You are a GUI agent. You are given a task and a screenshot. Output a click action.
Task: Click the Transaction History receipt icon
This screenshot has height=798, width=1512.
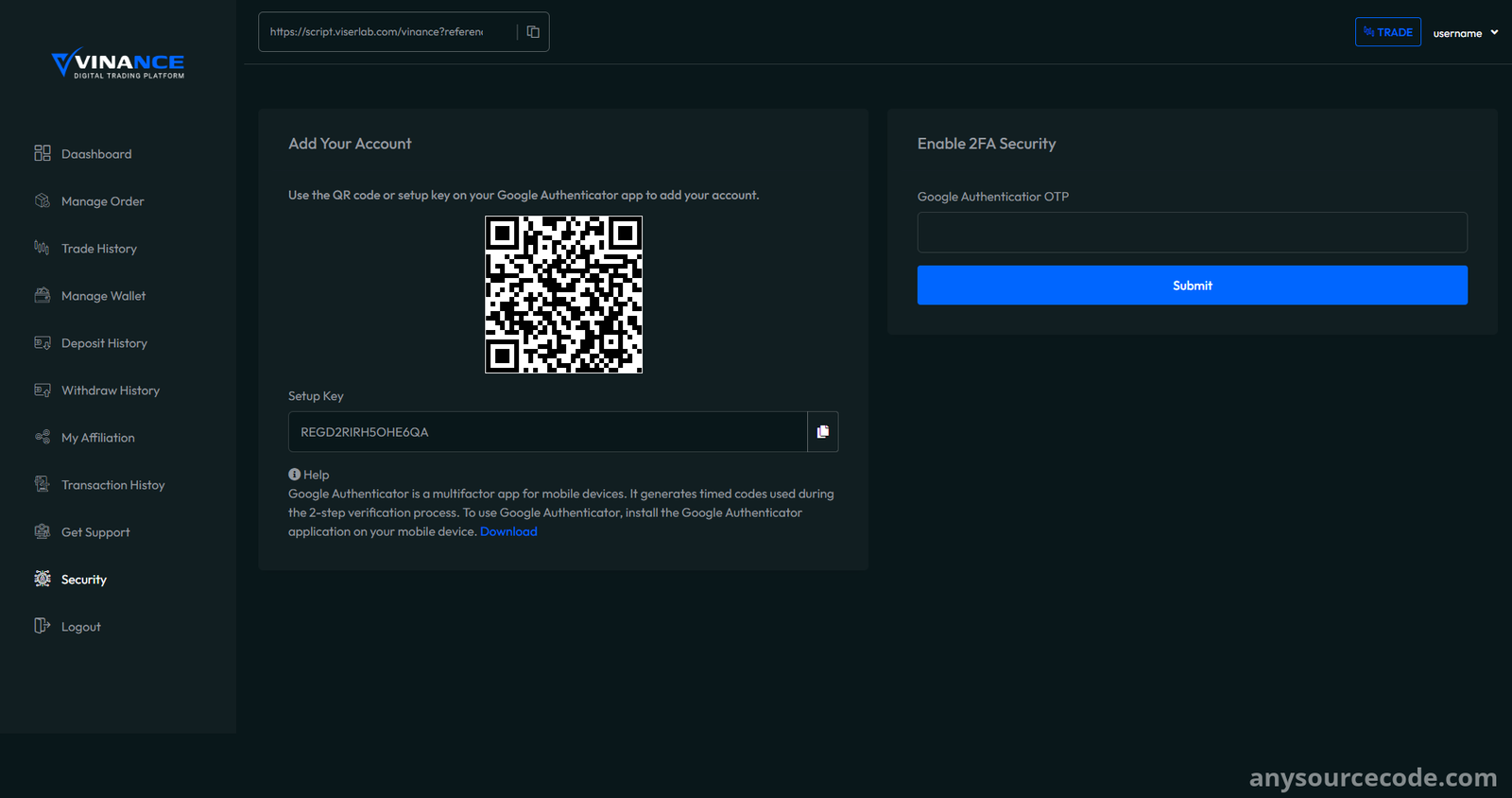coord(43,484)
